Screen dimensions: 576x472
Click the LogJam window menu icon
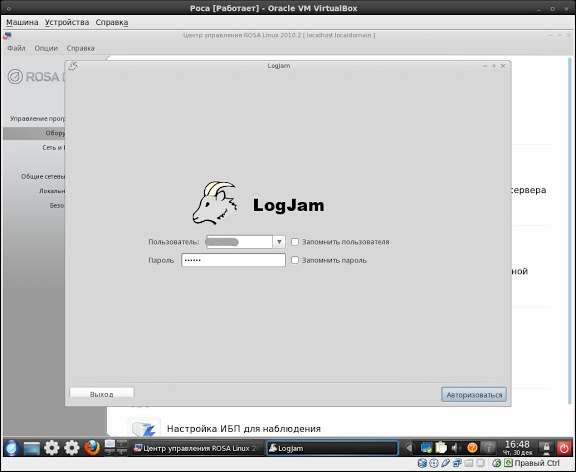(73, 66)
